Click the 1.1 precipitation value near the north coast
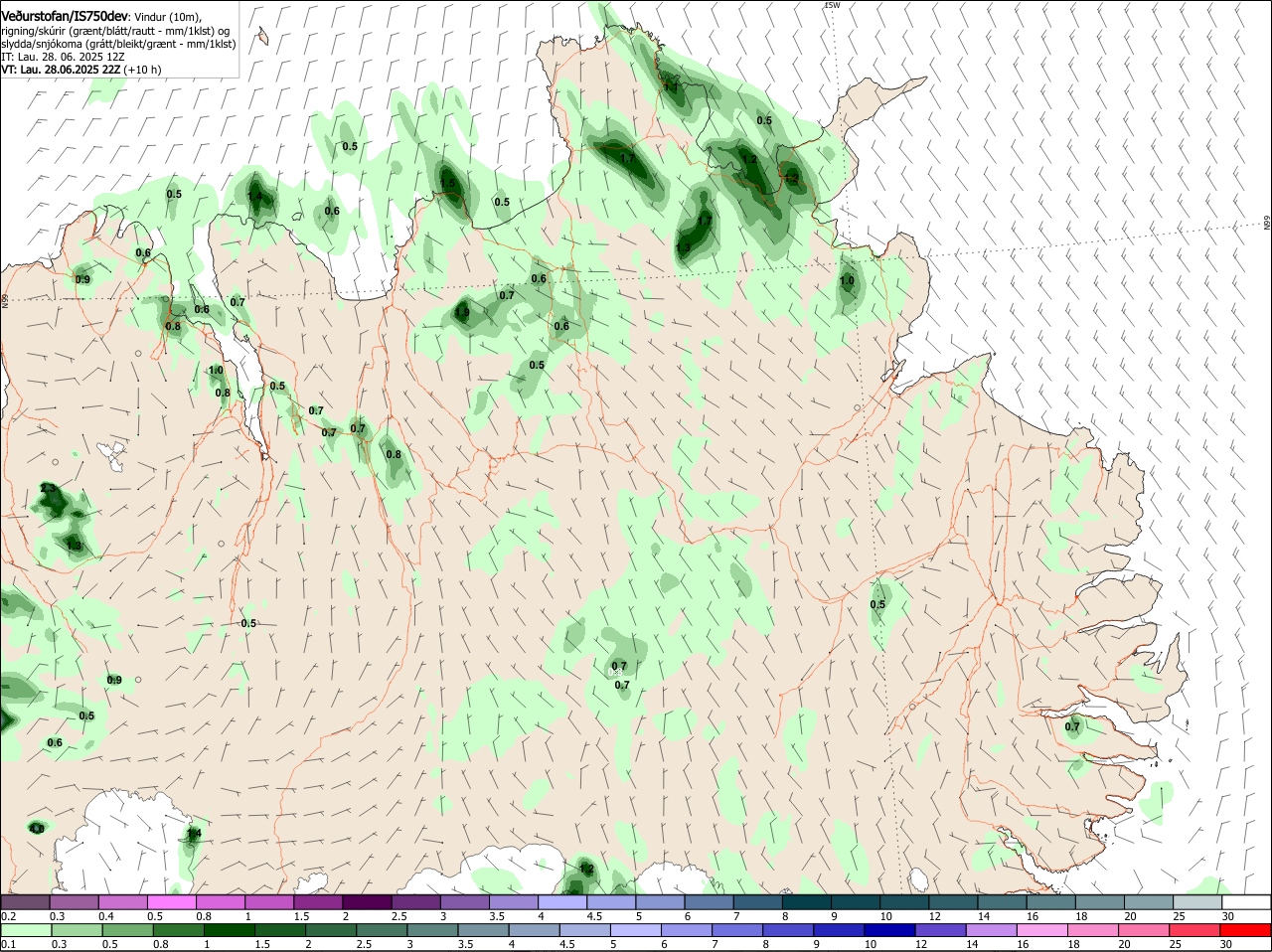The height and width of the screenshot is (952, 1272). (671, 87)
